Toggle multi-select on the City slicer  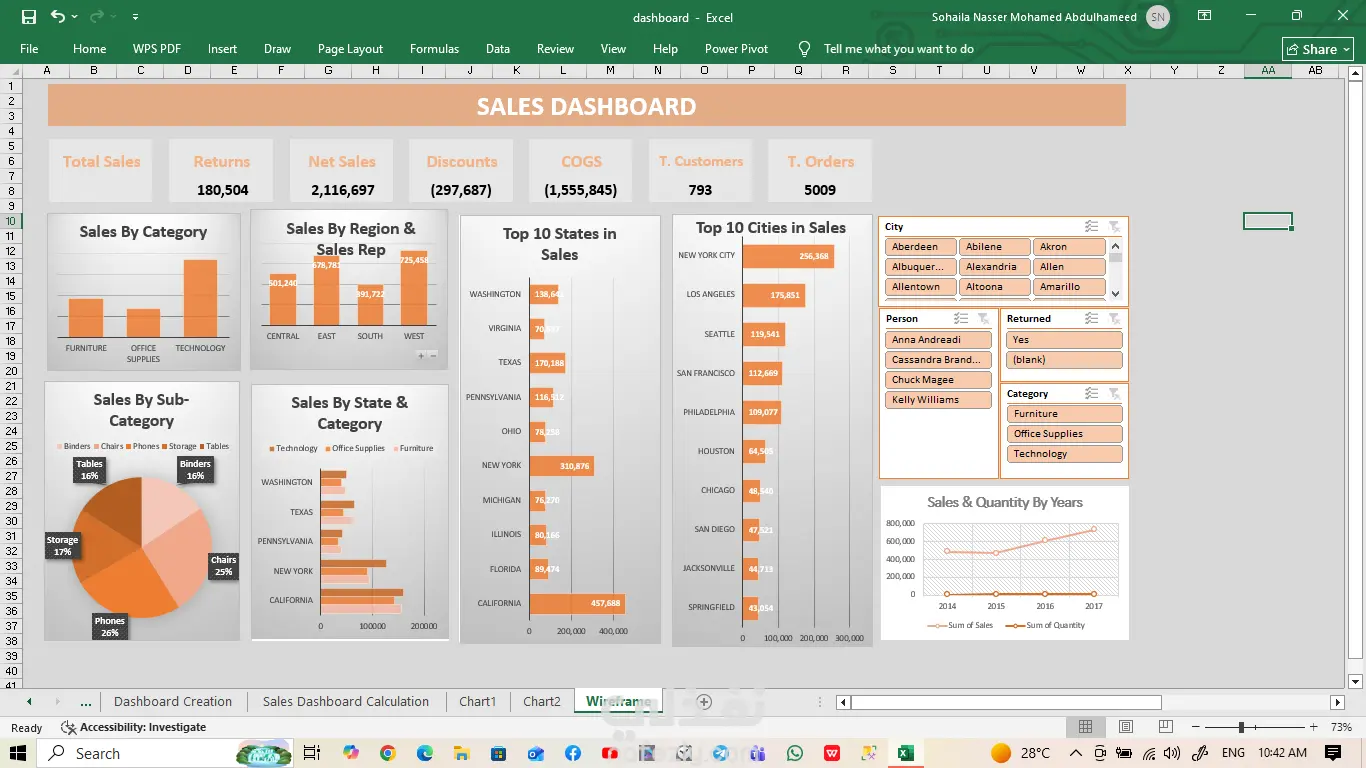click(1092, 227)
